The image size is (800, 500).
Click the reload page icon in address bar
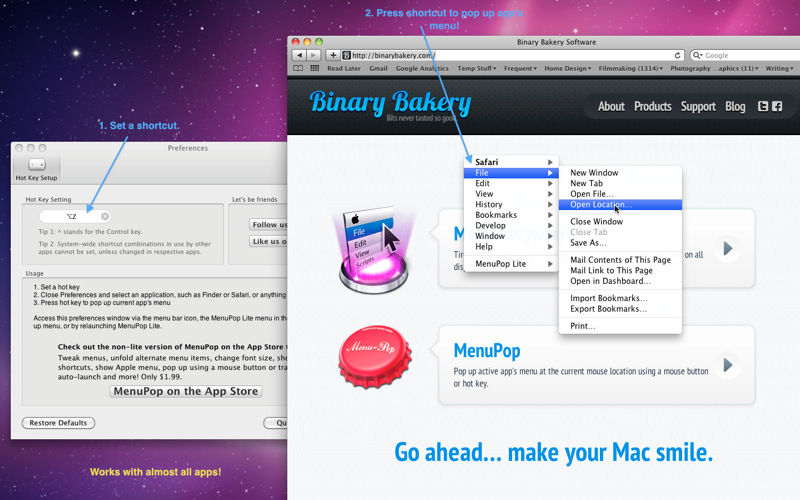(x=678, y=55)
